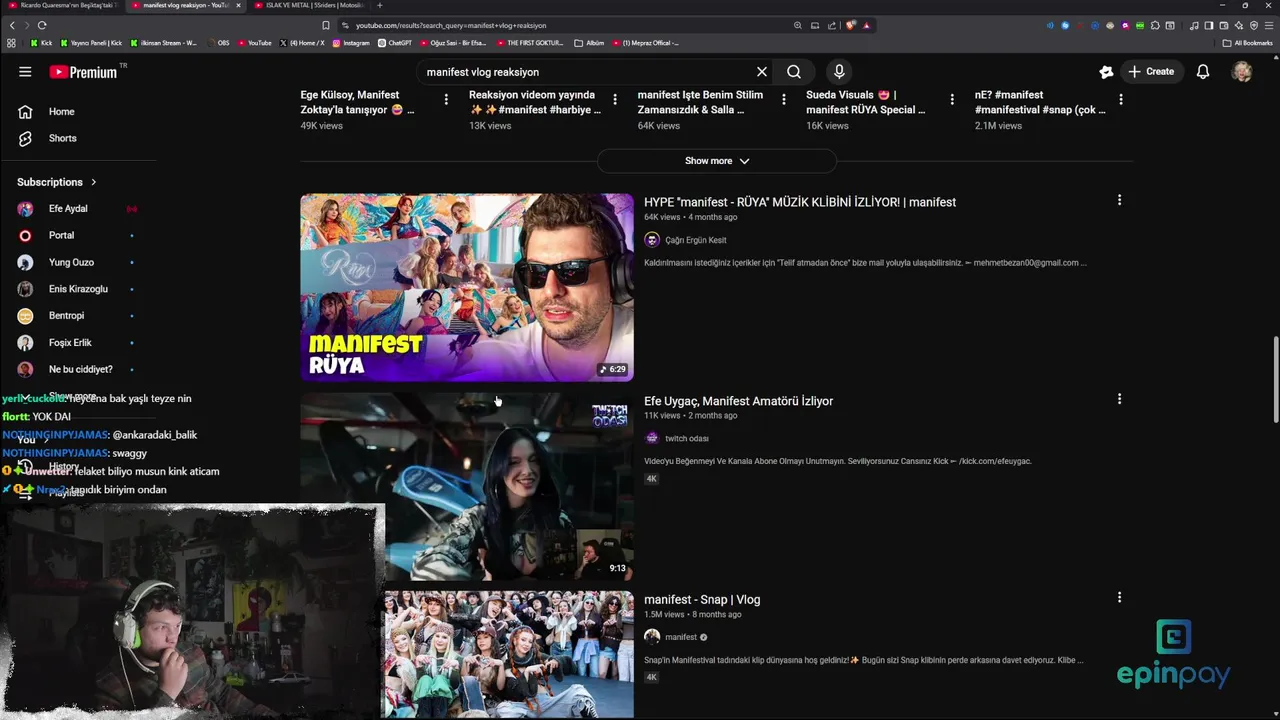Open ChatGPT bookmark
Screen dimensions: 1280x720
(x=396, y=43)
